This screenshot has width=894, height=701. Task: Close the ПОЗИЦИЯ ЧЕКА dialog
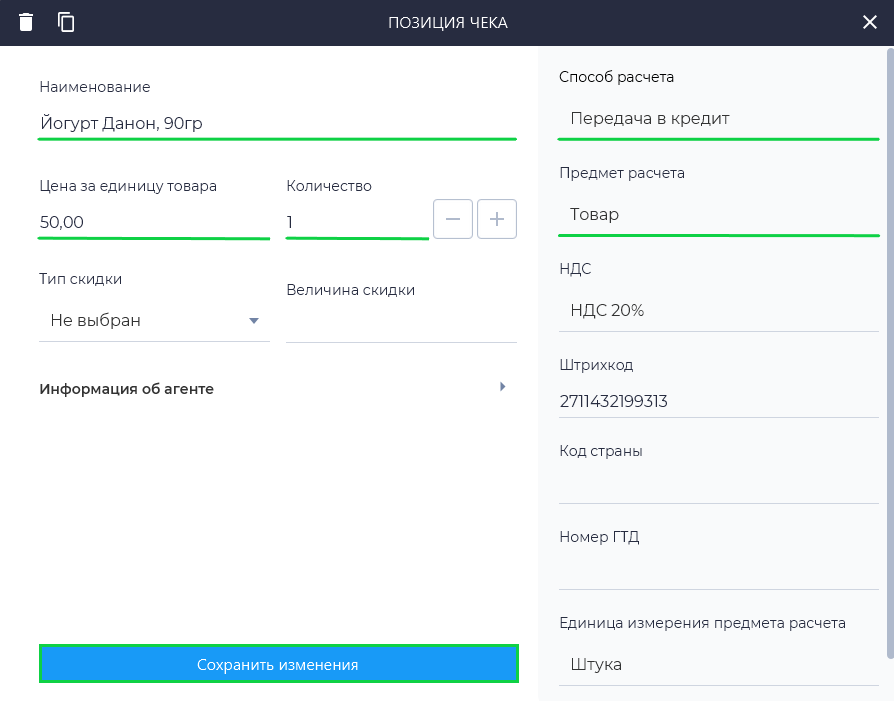point(870,22)
